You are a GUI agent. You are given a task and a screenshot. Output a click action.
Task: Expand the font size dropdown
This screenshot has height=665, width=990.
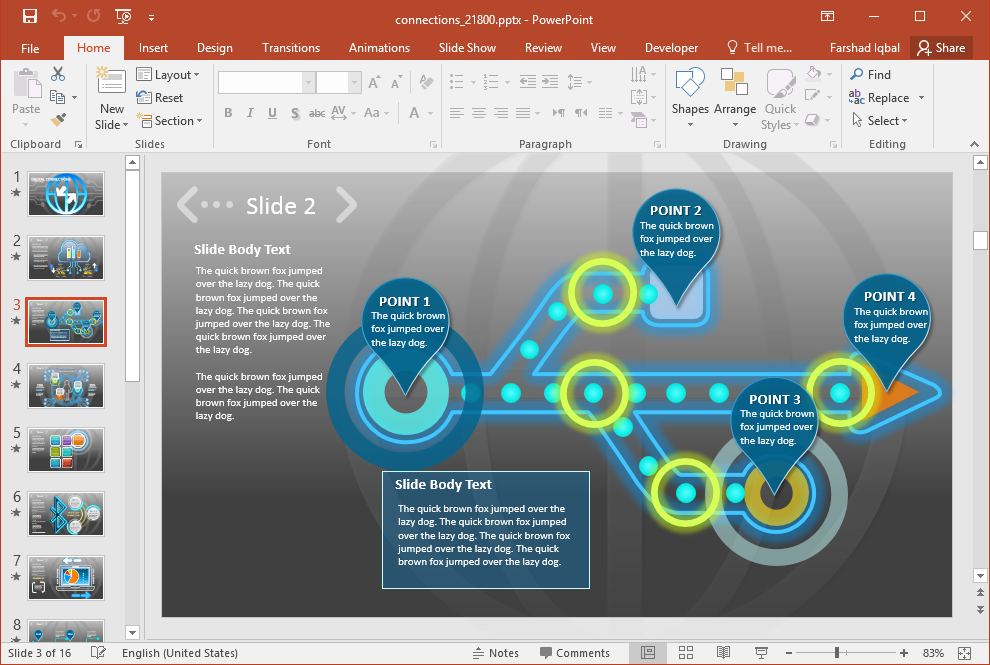click(x=354, y=81)
